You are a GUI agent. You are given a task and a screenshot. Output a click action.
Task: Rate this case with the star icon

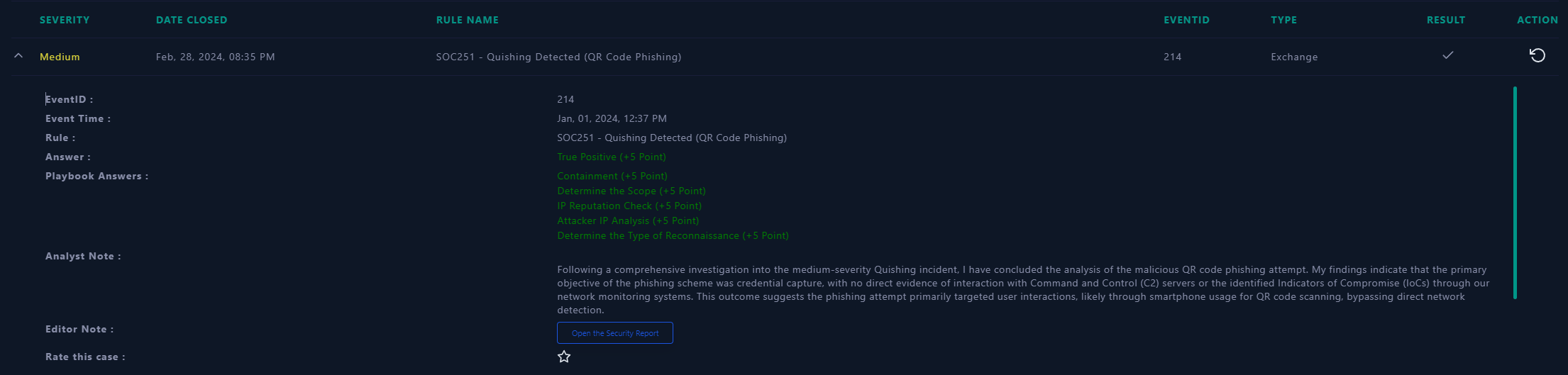click(x=564, y=357)
